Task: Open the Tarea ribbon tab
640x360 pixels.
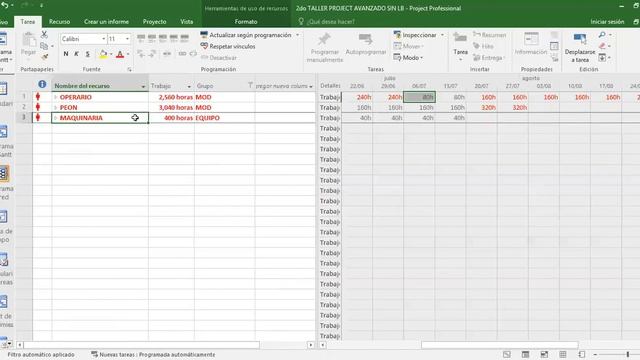Action: (28, 22)
